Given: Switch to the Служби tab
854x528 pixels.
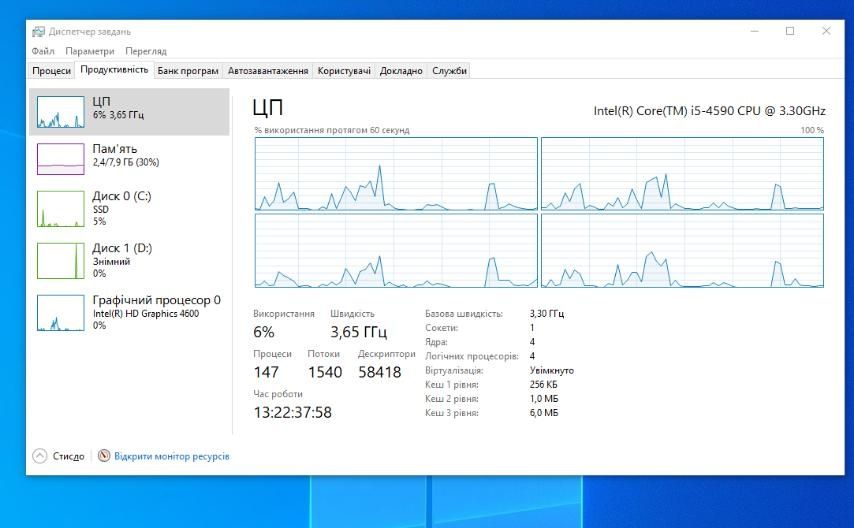Looking at the screenshot, I should click(449, 71).
